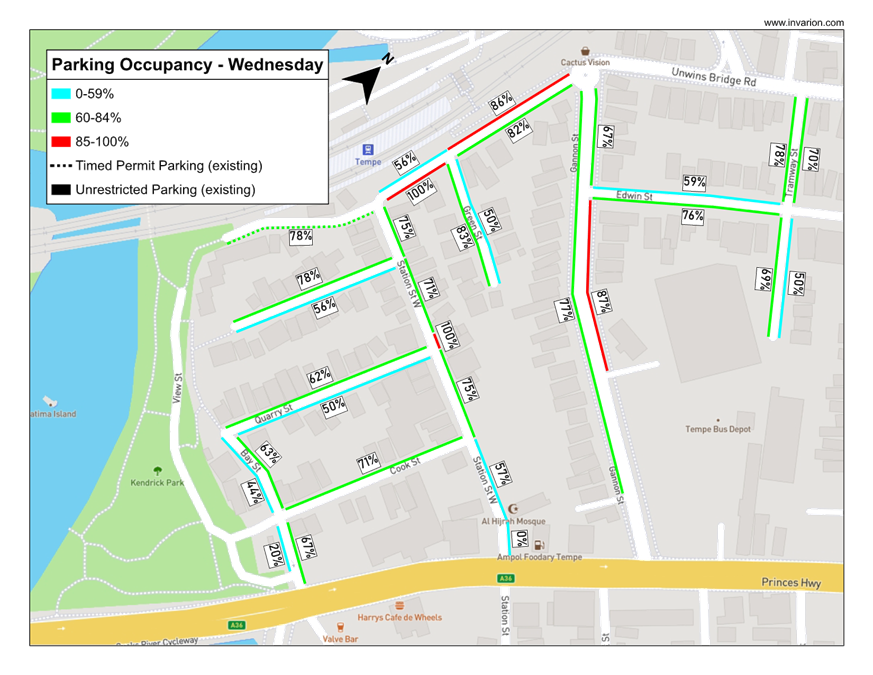Click the Kendrick Park tree icon

tap(157, 470)
